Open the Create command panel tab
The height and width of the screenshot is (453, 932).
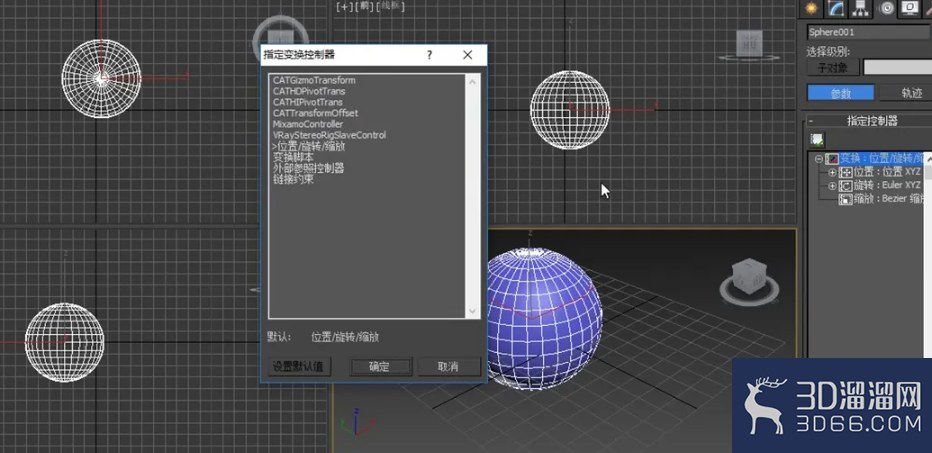pyautogui.click(x=811, y=8)
